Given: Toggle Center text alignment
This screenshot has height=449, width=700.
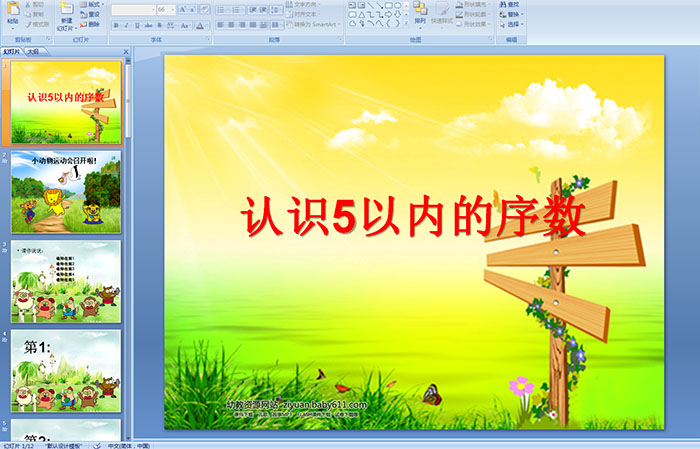Looking at the screenshot, I should tap(231, 25).
